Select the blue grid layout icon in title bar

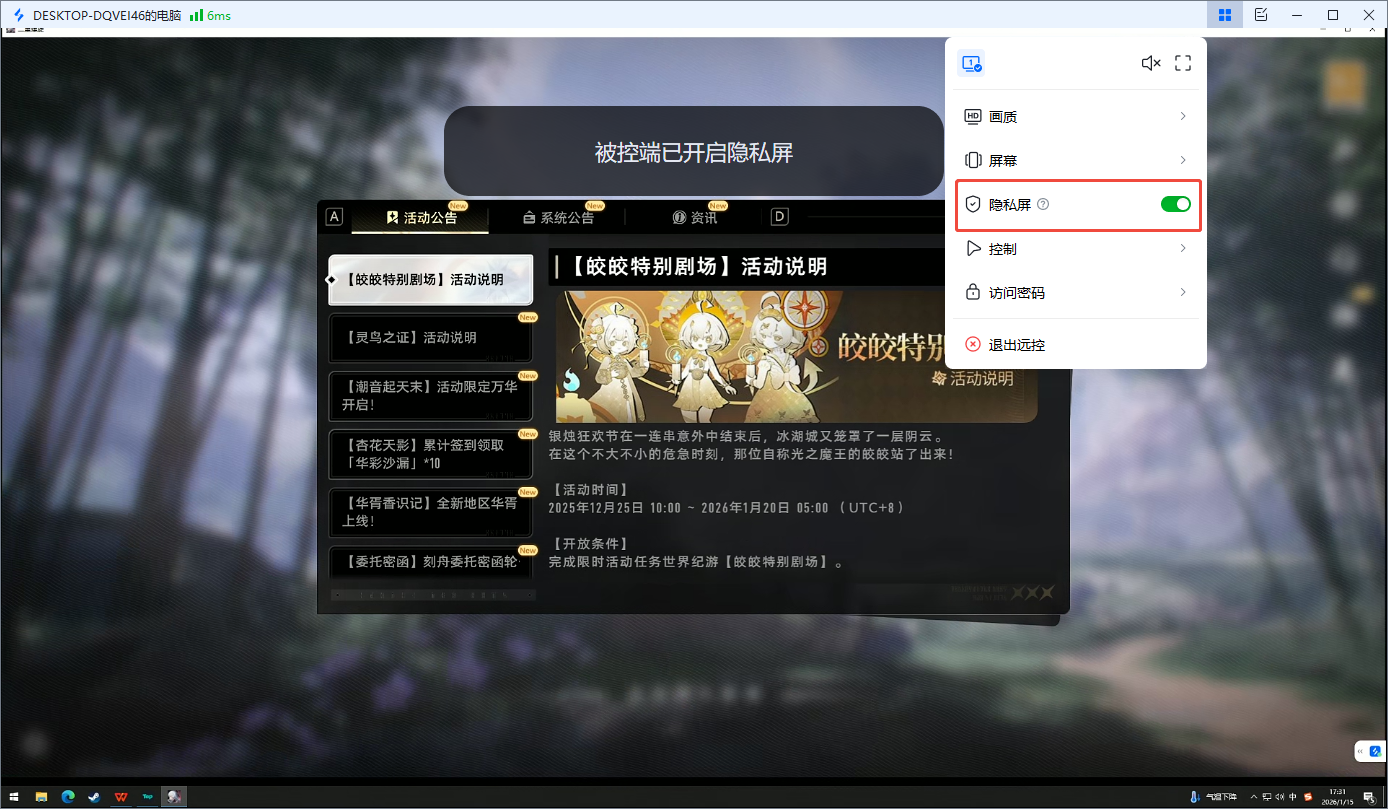[x=1224, y=15]
